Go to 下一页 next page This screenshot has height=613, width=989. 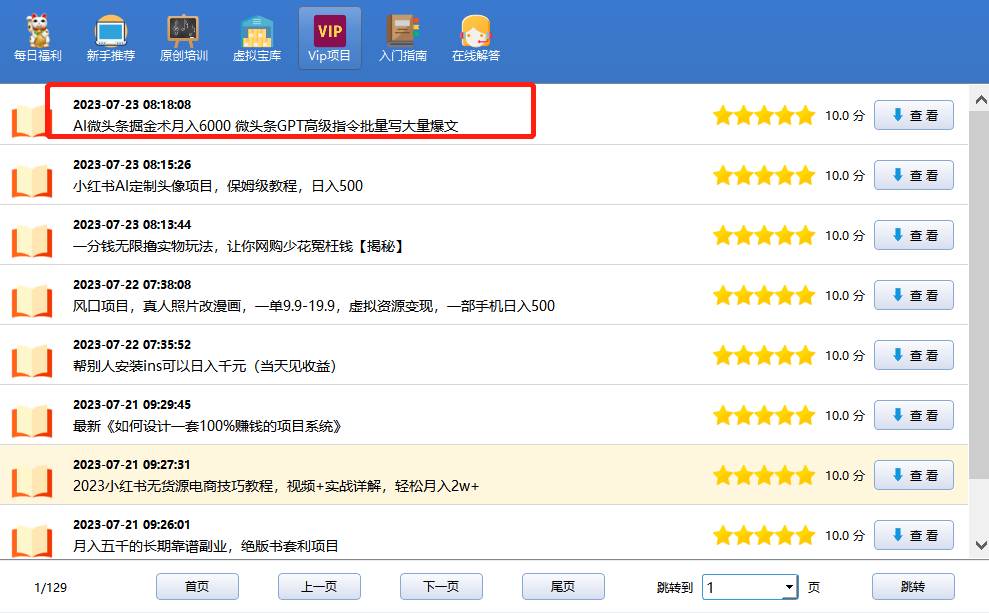click(x=441, y=587)
